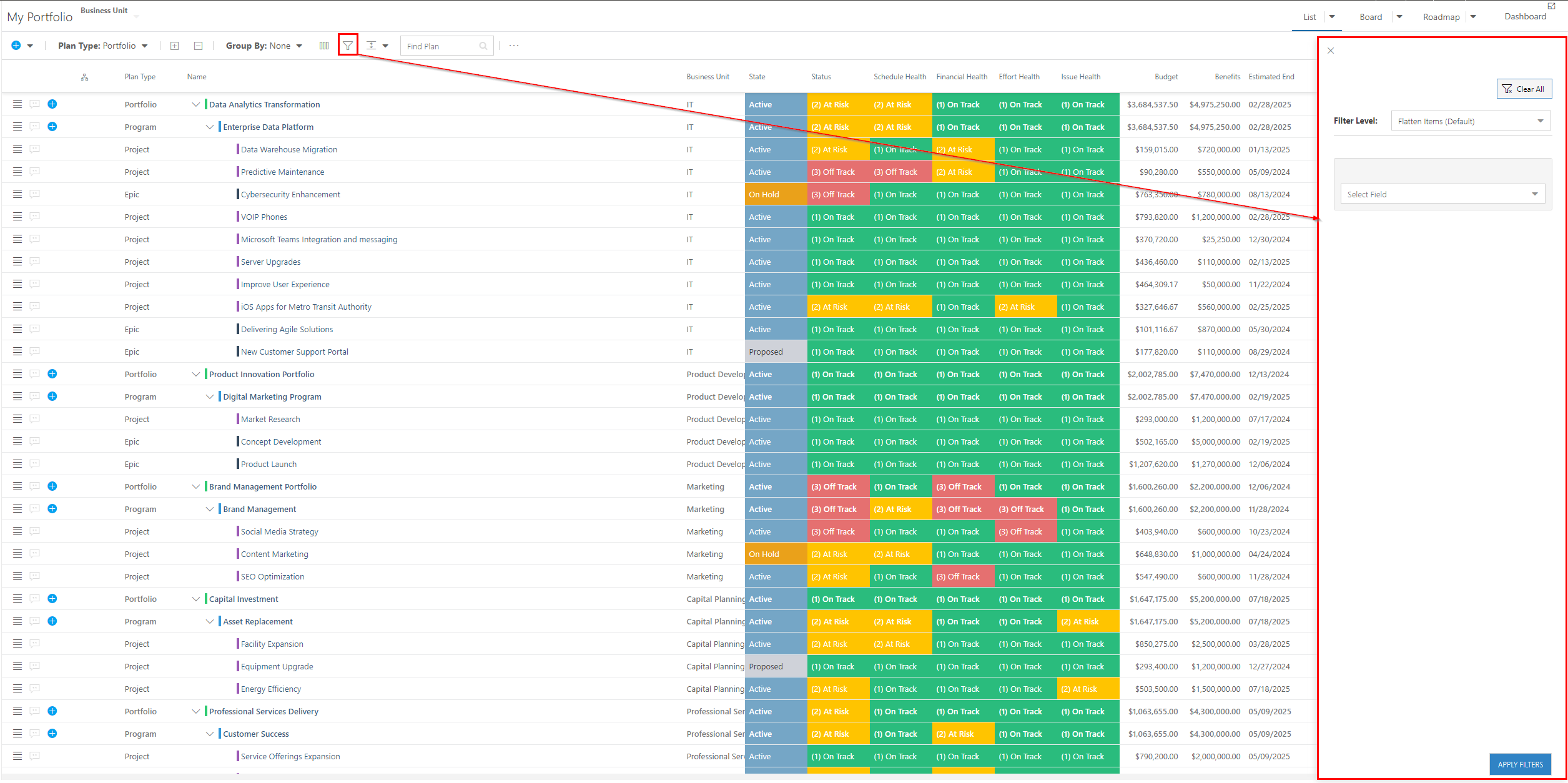Add child under Asset Replacement program
The height and width of the screenshot is (783, 1568).
pos(52,621)
